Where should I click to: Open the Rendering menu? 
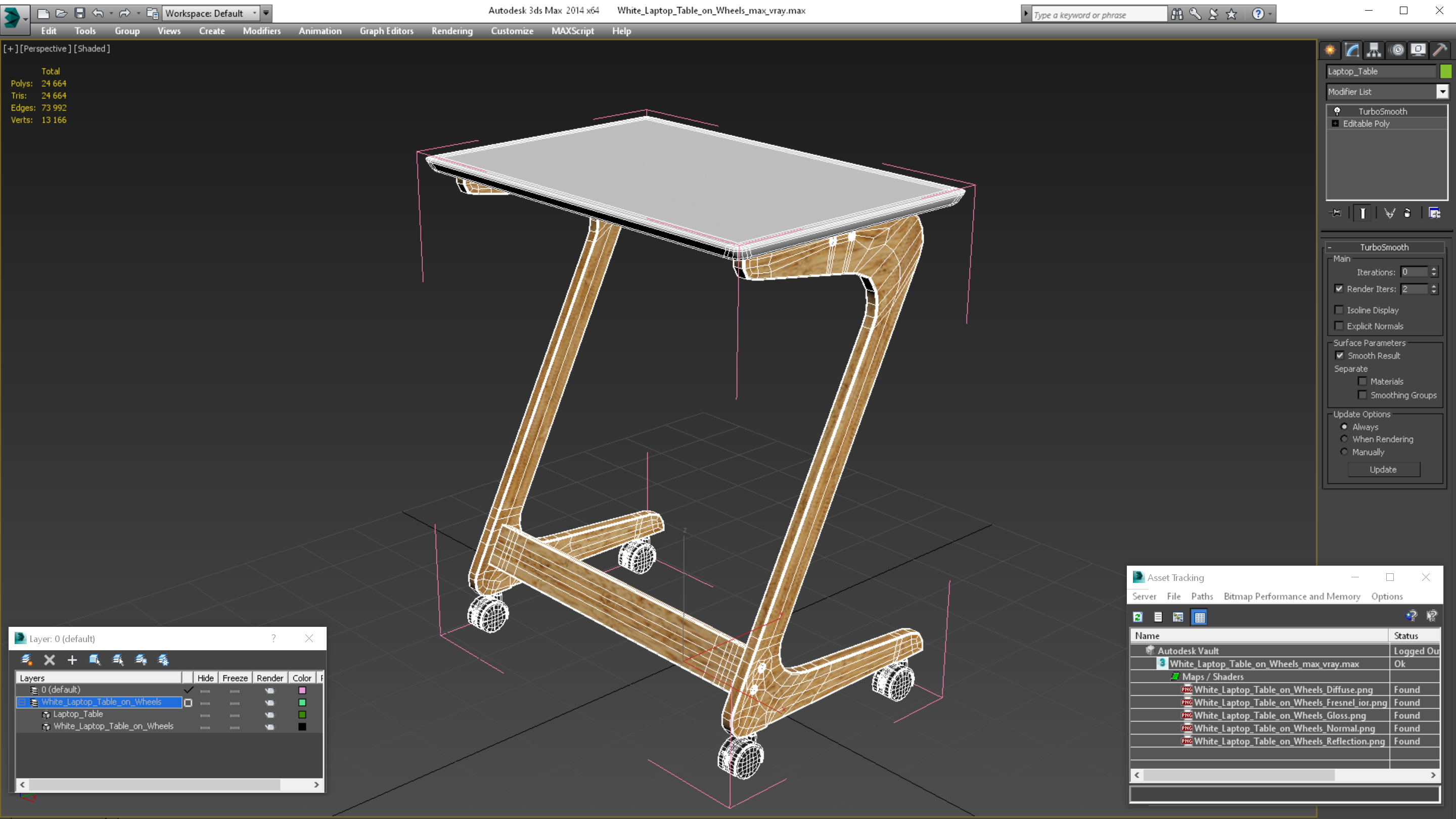[x=451, y=31]
